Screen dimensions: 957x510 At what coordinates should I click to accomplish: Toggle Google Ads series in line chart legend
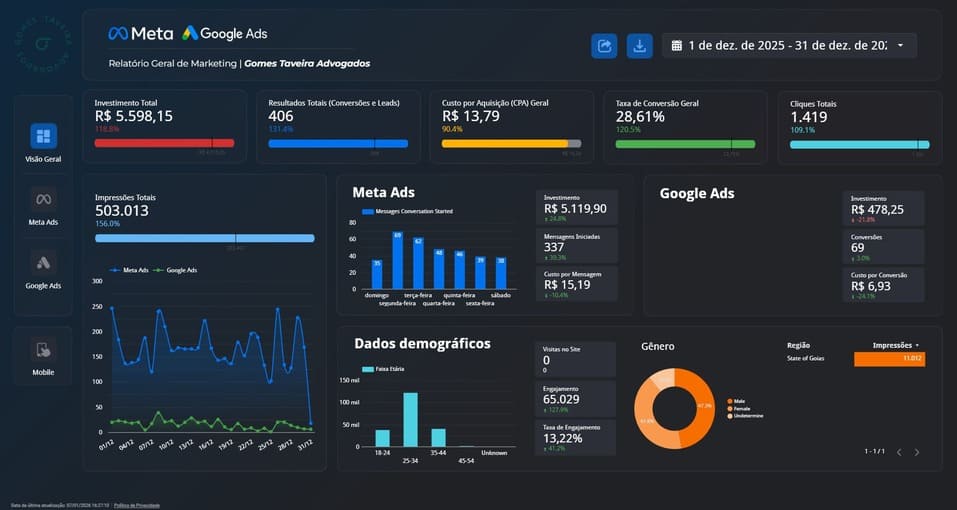click(178, 270)
